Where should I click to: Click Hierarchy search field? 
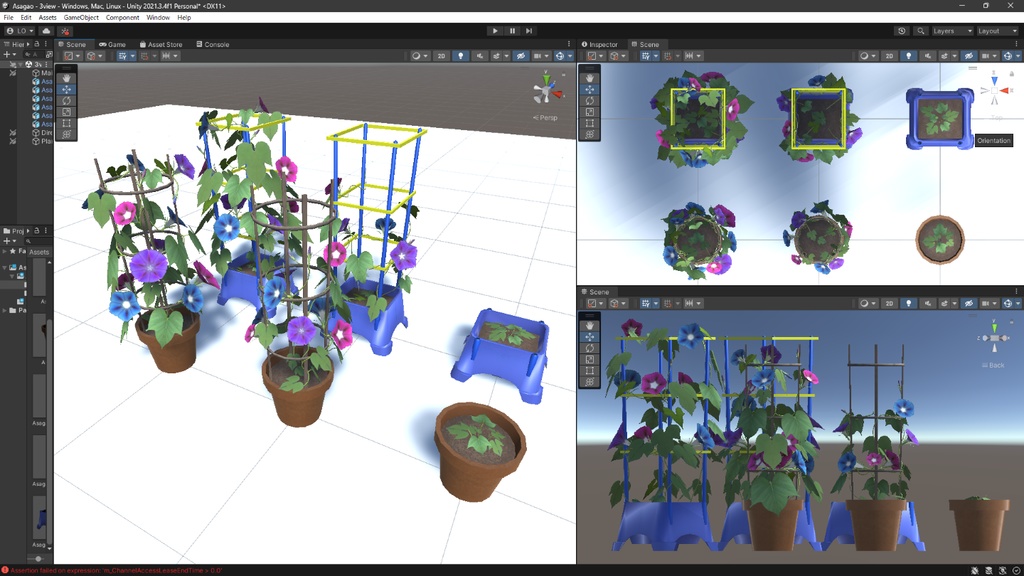point(35,55)
